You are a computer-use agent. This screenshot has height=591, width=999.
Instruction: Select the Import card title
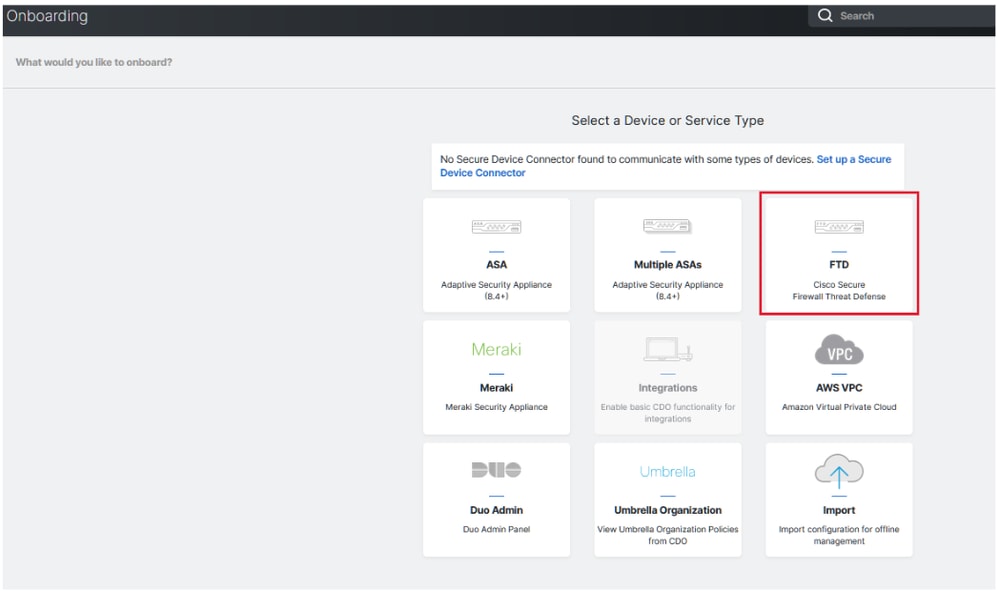click(x=839, y=510)
